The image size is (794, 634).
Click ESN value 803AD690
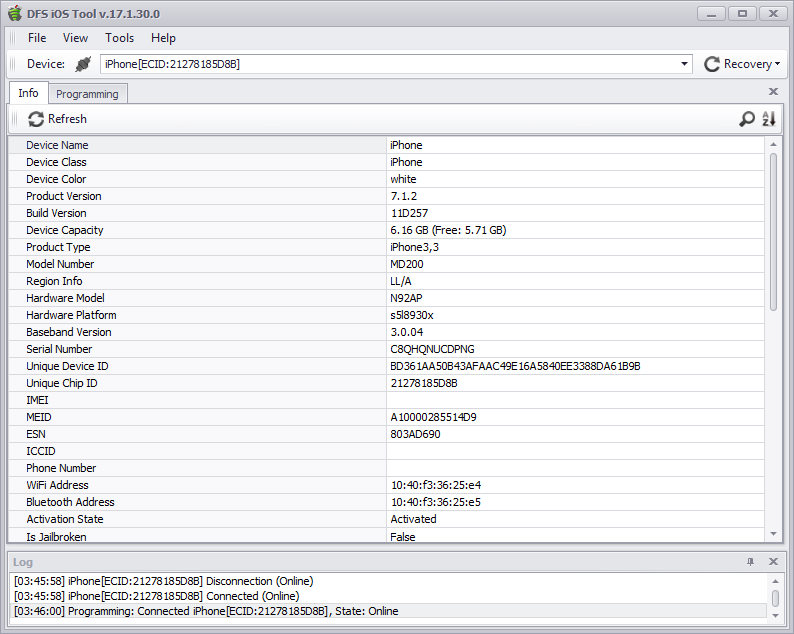point(415,434)
